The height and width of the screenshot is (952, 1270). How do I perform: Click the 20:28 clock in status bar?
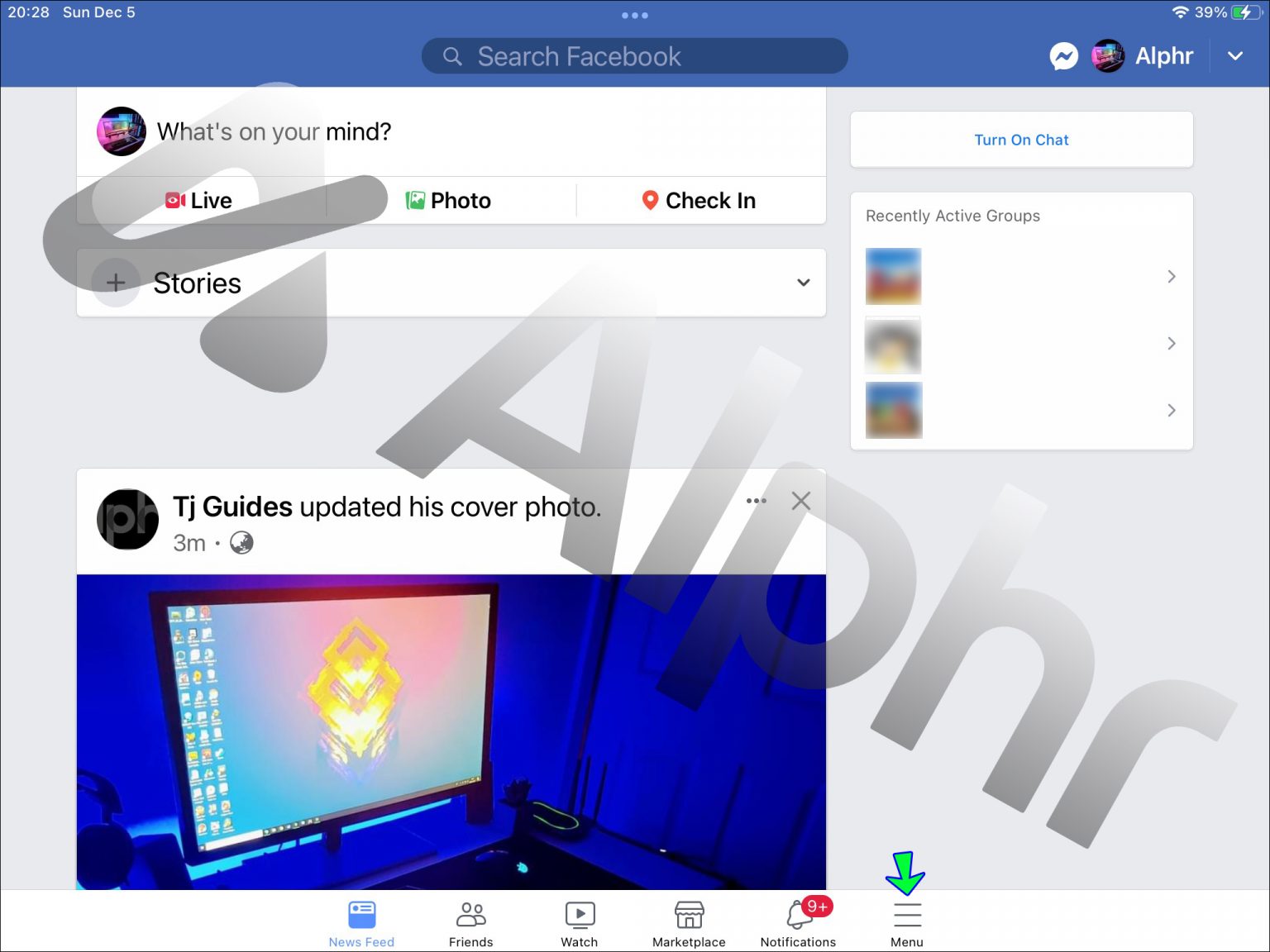coord(29,12)
